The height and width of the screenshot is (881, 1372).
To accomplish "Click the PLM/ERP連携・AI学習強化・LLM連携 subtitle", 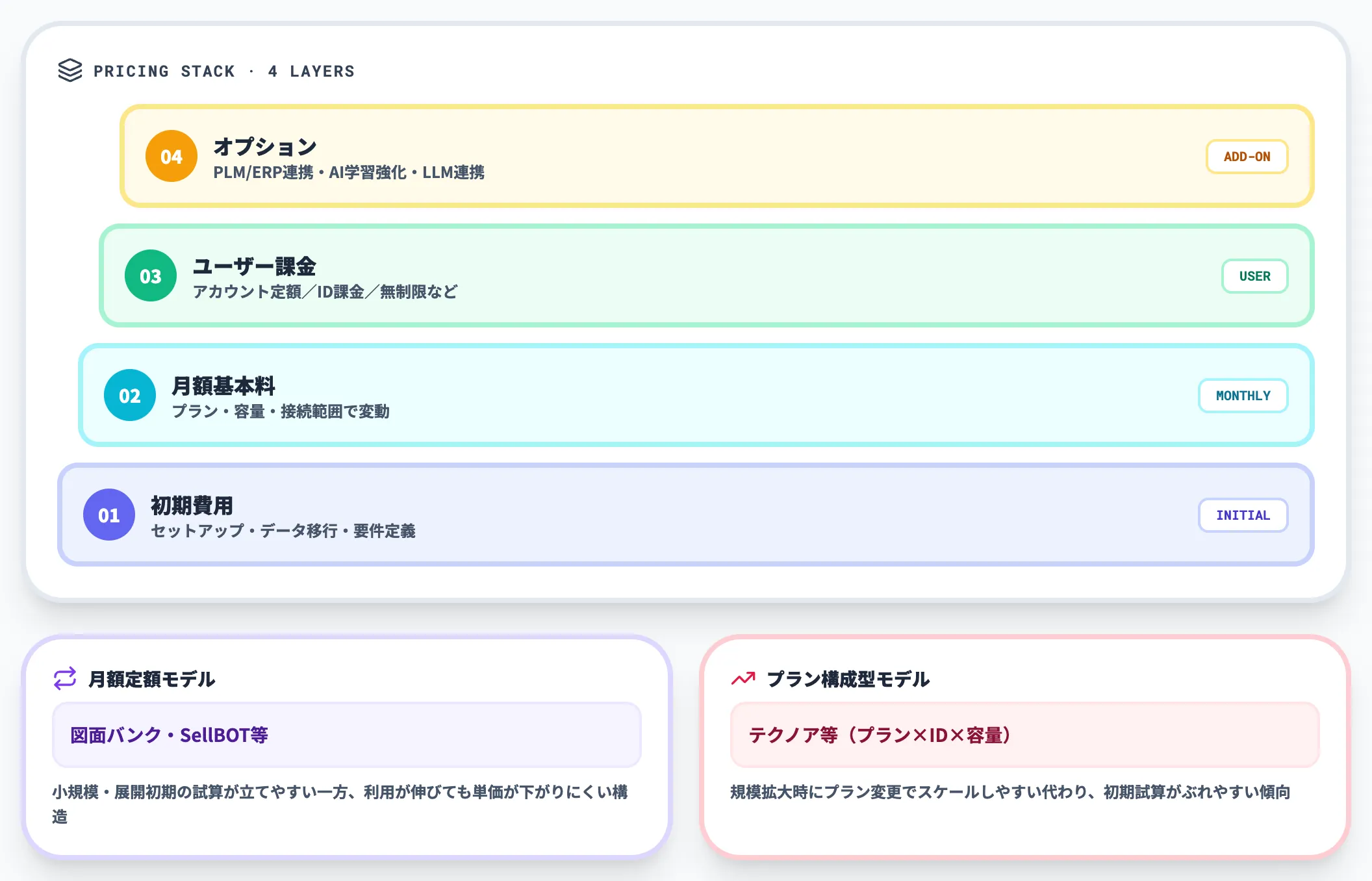I will 349,172.
